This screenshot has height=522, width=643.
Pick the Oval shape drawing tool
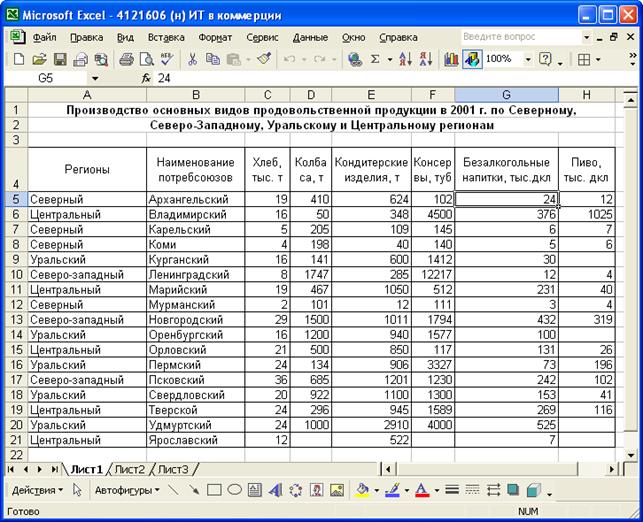point(236,491)
